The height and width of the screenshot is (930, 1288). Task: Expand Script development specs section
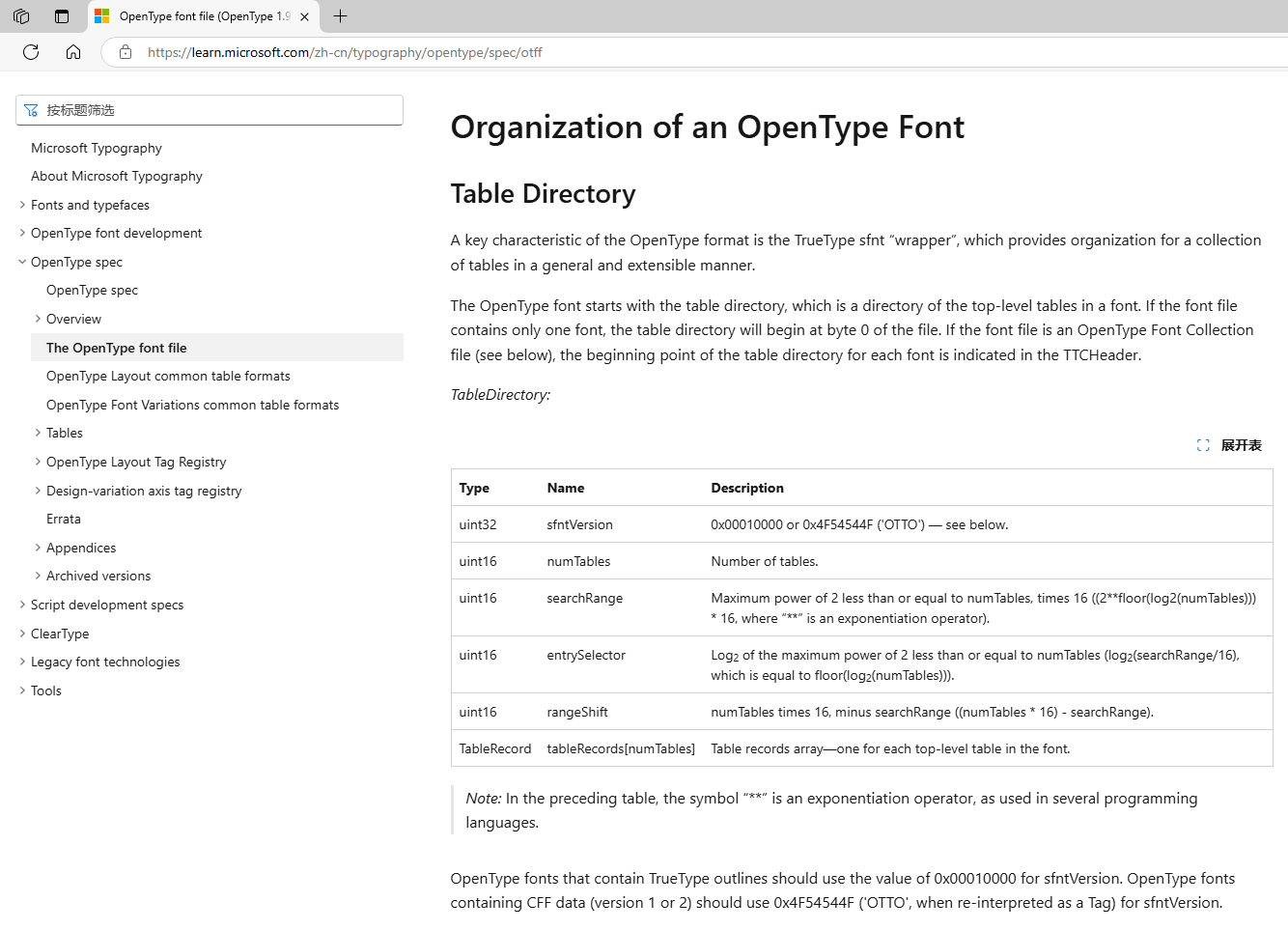pos(22,605)
